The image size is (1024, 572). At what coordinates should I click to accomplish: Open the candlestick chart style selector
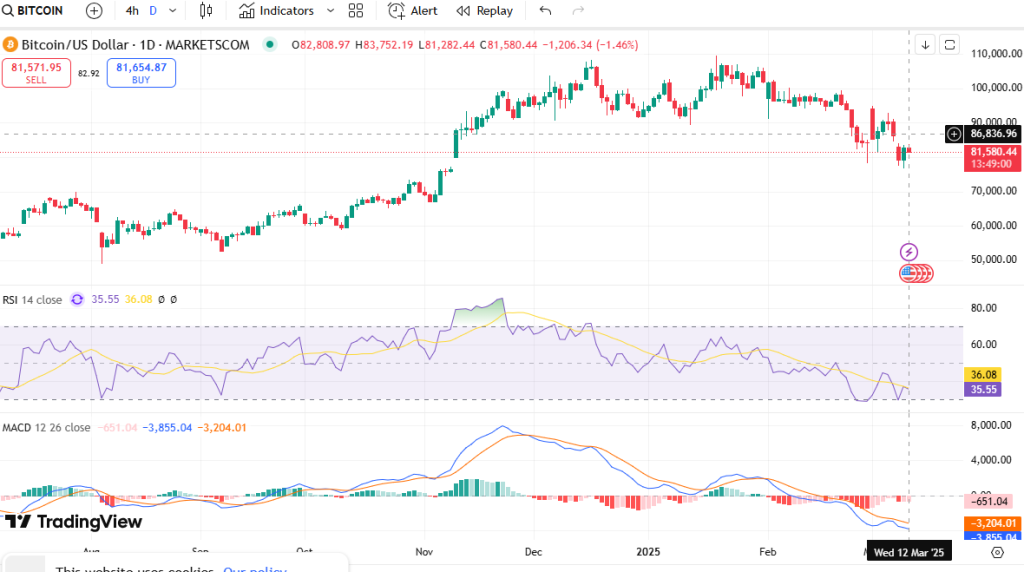[x=206, y=10]
